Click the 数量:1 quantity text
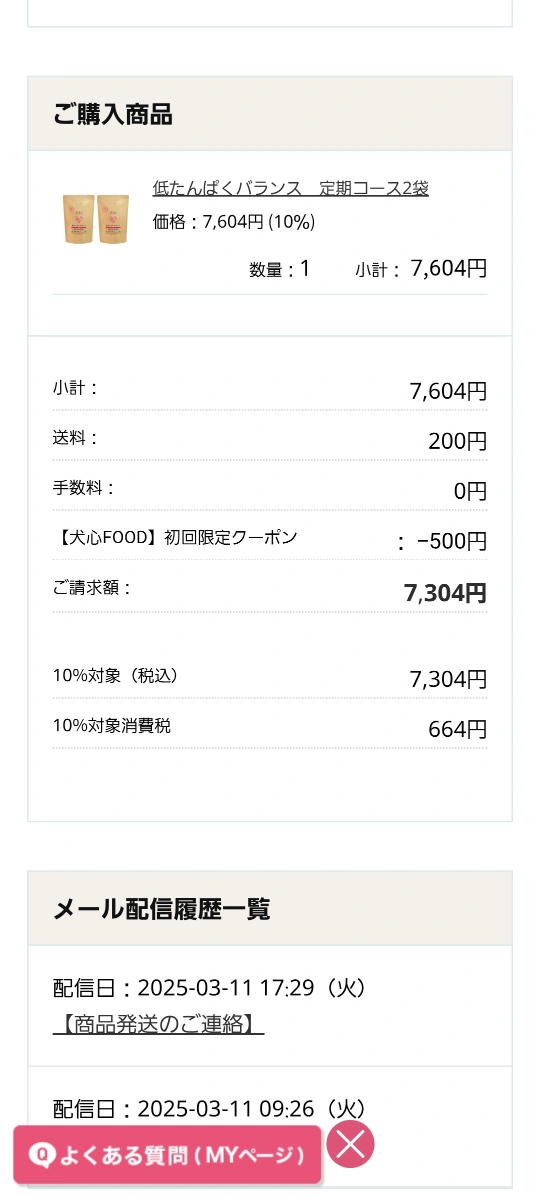 pos(280,269)
